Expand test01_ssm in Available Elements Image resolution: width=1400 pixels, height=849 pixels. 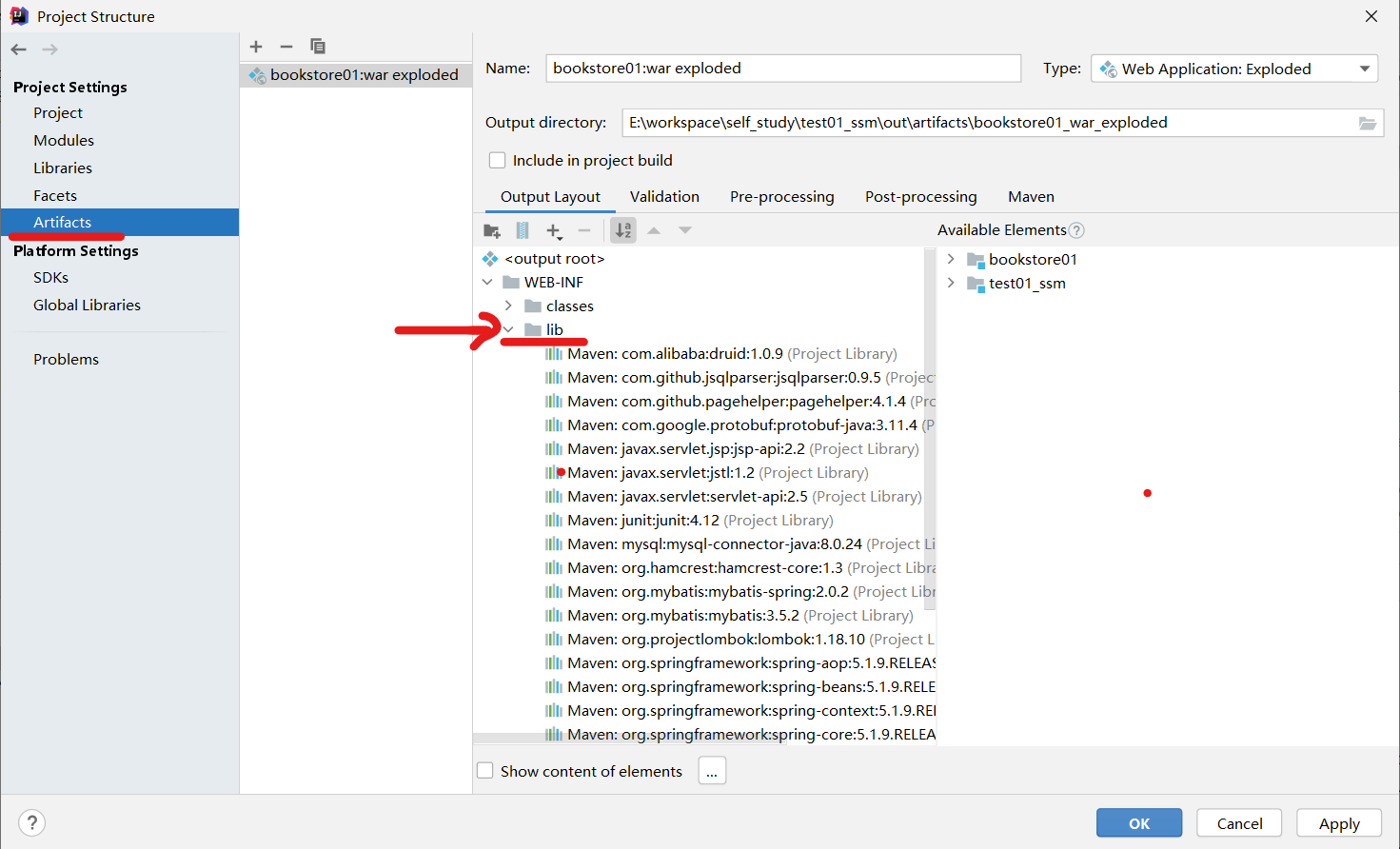tap(951, 284)
